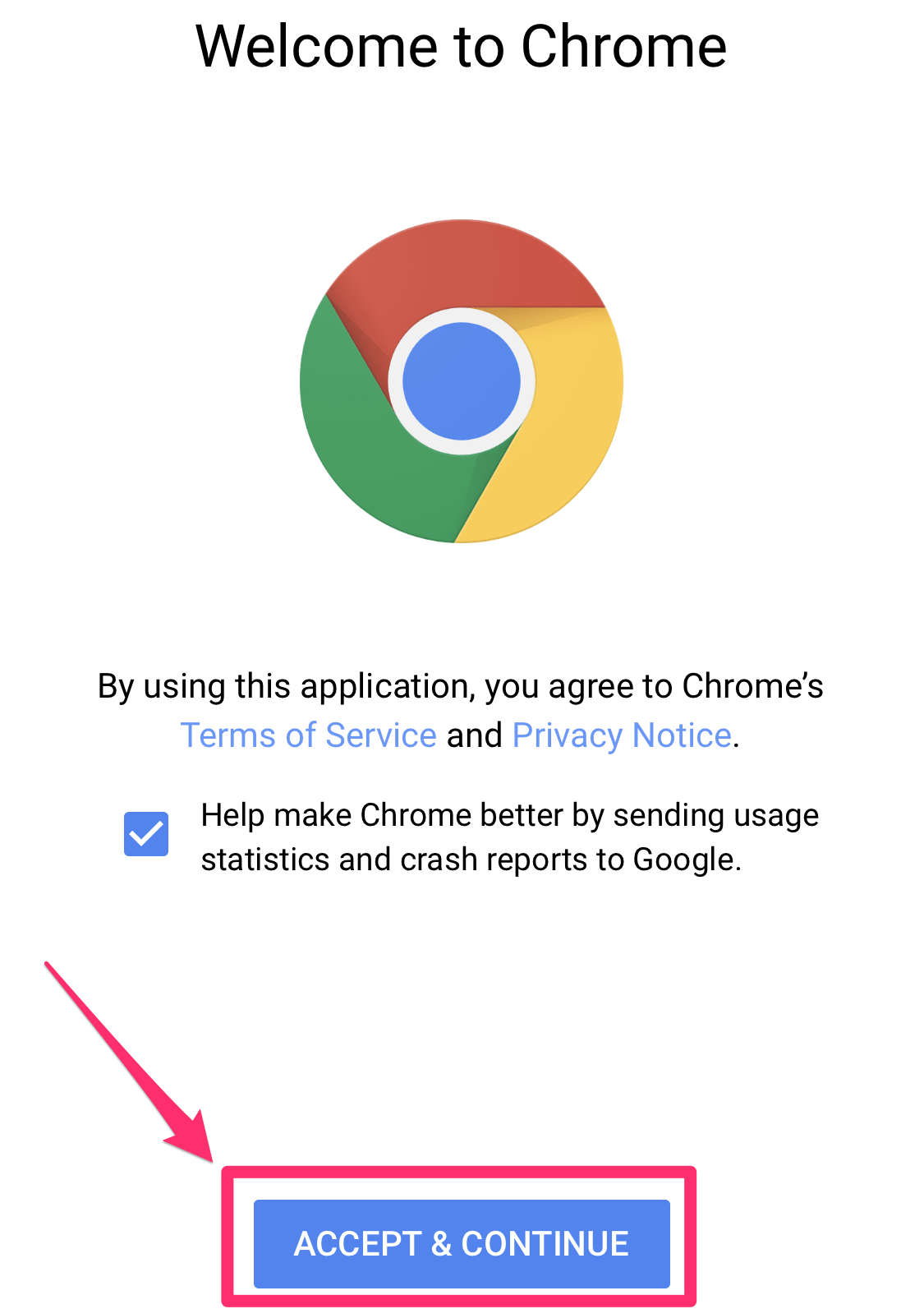The height and width of the screenshot is (1309, 924).
Task: Tap the ACCEPT & CONTINUE button
Action: (462, 1243)
